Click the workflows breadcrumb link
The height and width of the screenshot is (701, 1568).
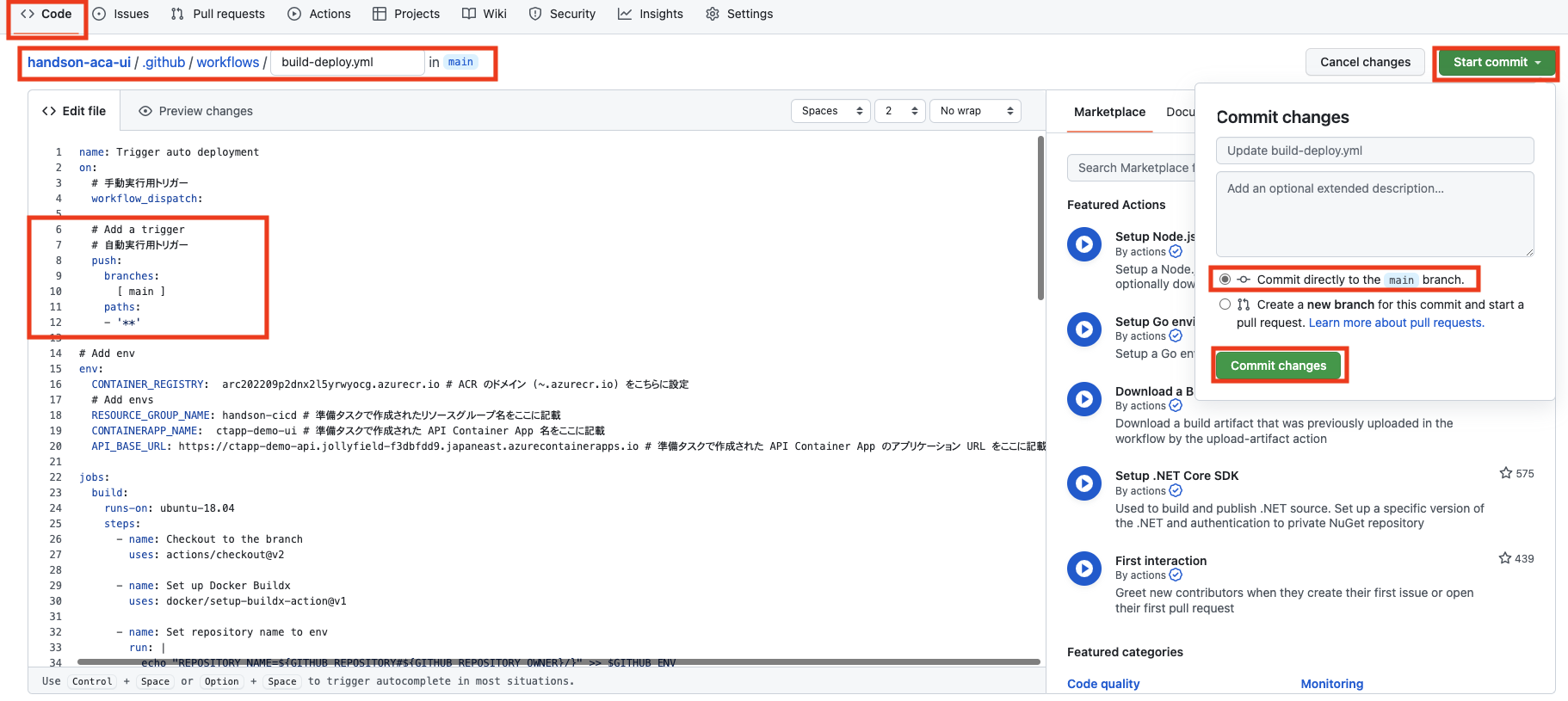(228, 62)
